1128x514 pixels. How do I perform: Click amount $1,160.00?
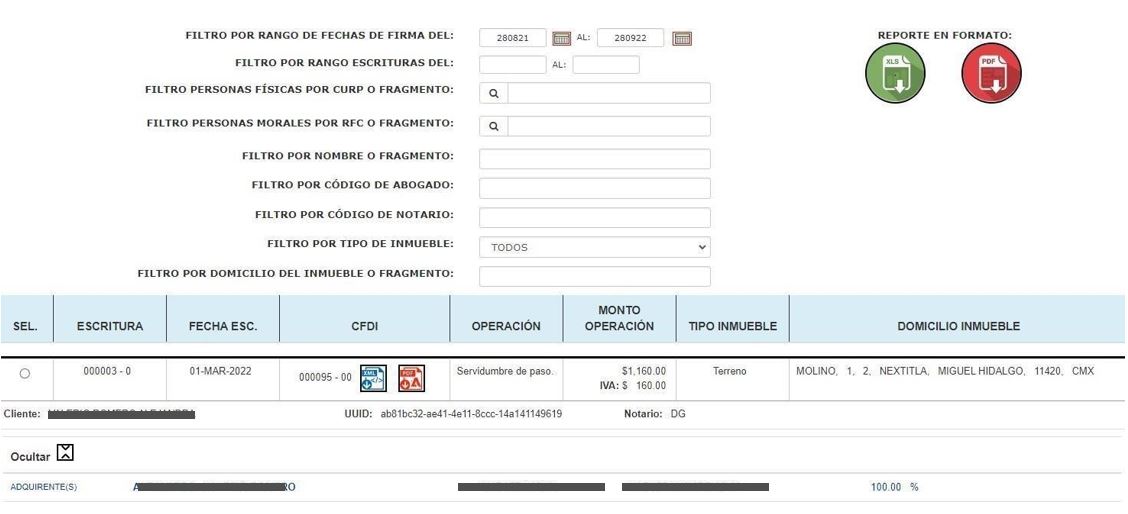pyautogui.click(x=644, y=371)
